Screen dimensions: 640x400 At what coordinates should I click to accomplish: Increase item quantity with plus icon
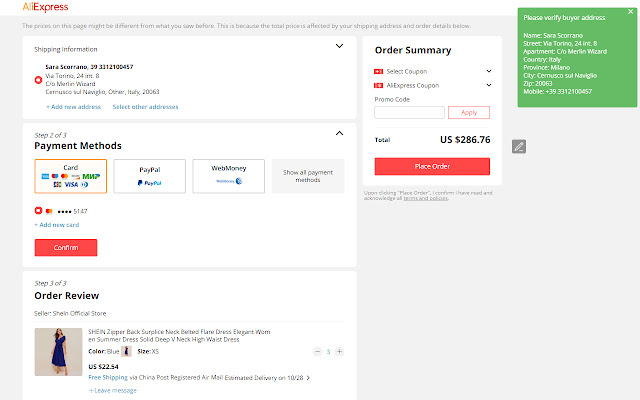[x=339, y=351]
